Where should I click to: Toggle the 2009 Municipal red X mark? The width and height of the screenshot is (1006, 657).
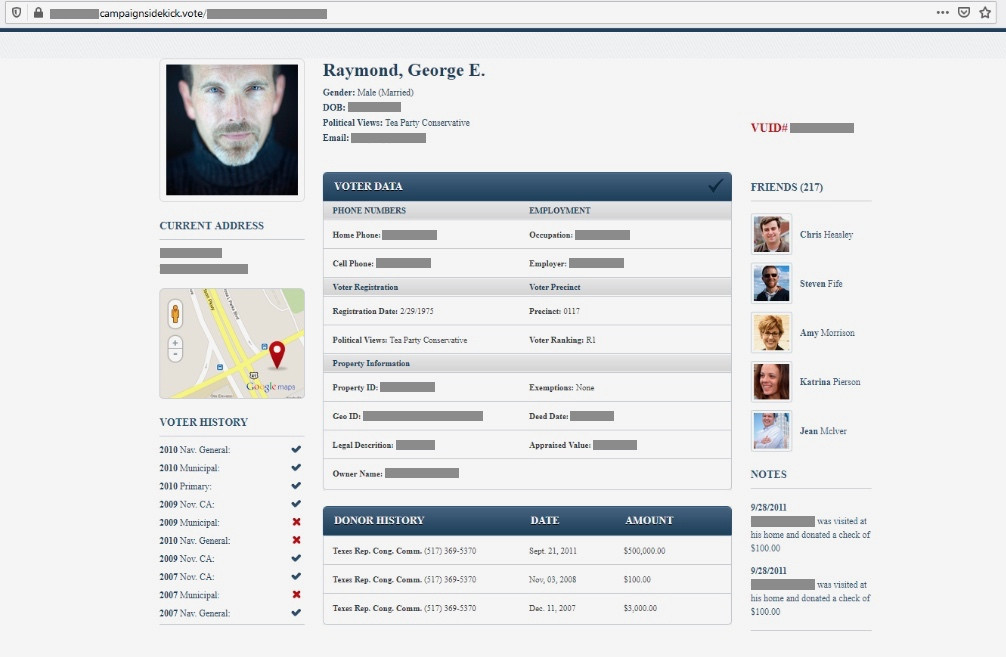(x=296, y=522)
